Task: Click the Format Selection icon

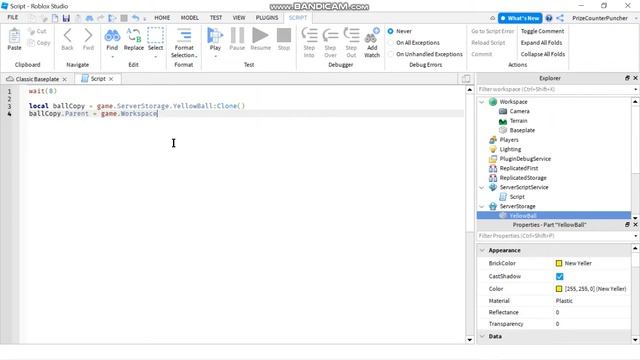Action: pos(184,36)
